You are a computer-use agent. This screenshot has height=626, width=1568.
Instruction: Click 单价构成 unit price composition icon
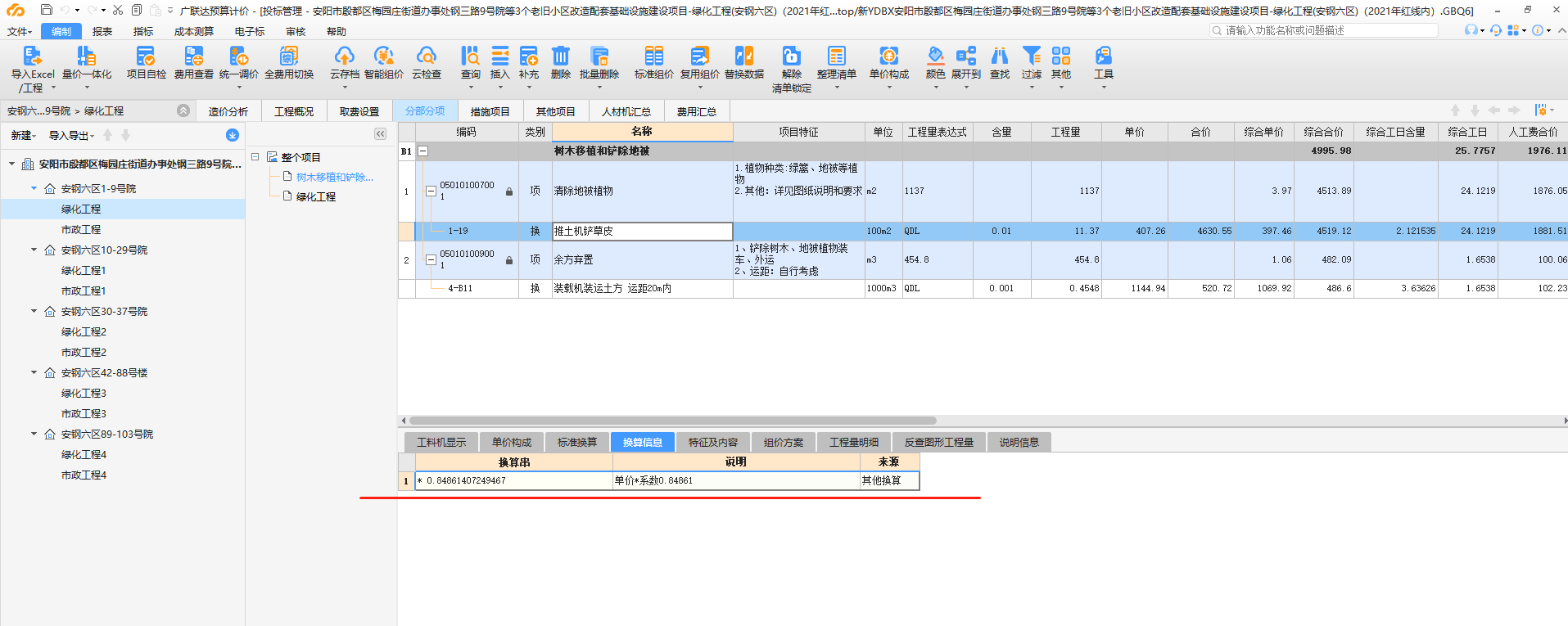888,63
